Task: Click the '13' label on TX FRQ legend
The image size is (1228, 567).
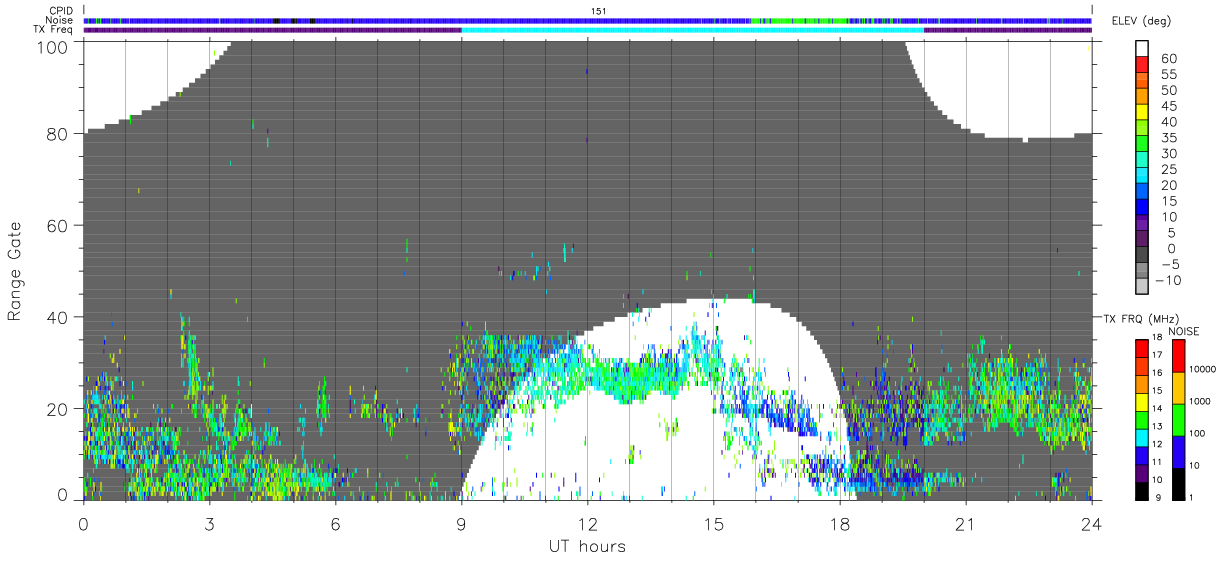Action: pyautogui.click(x=1156, y=427)
